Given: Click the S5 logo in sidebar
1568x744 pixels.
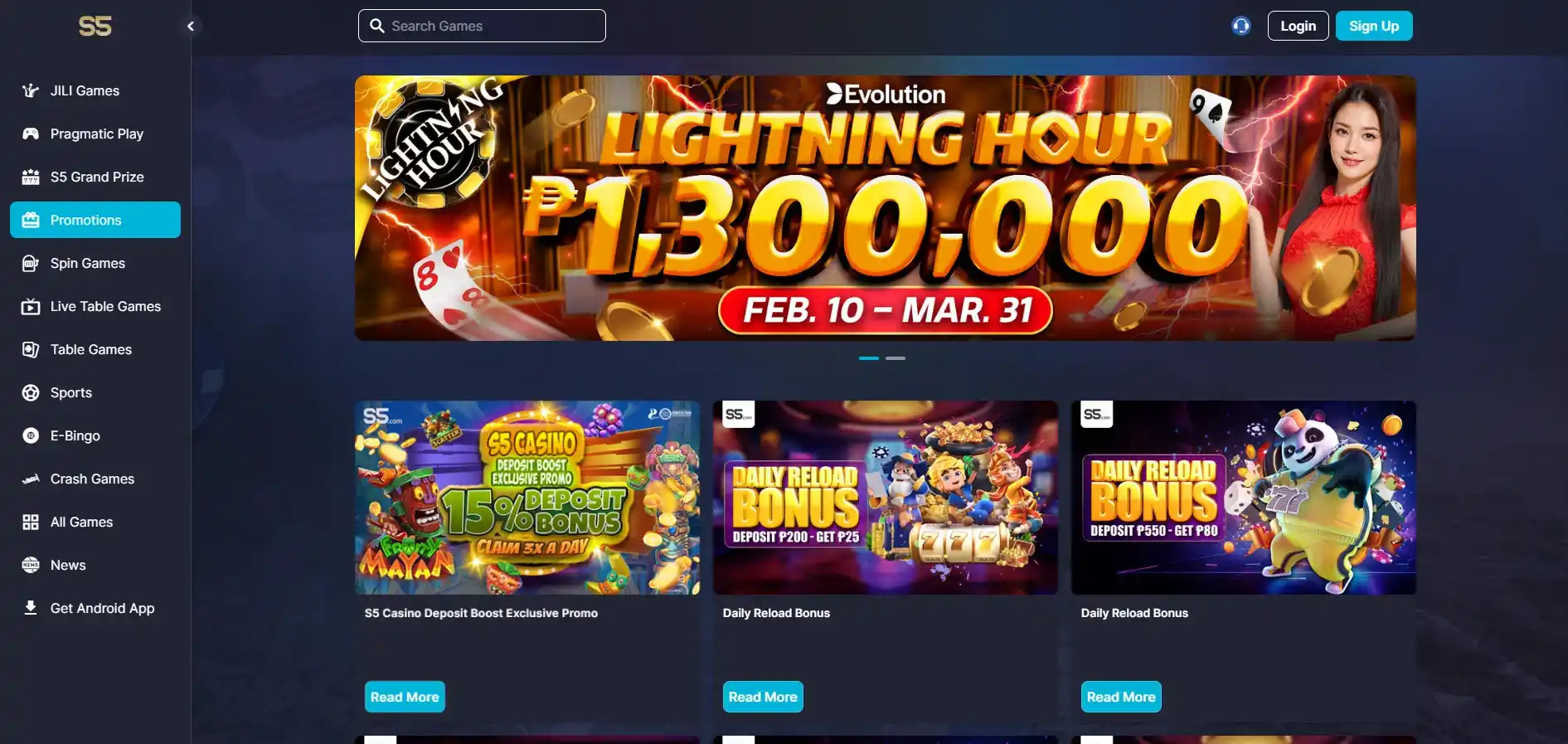Looking at the screenshot, I should (x=95, y=26).
